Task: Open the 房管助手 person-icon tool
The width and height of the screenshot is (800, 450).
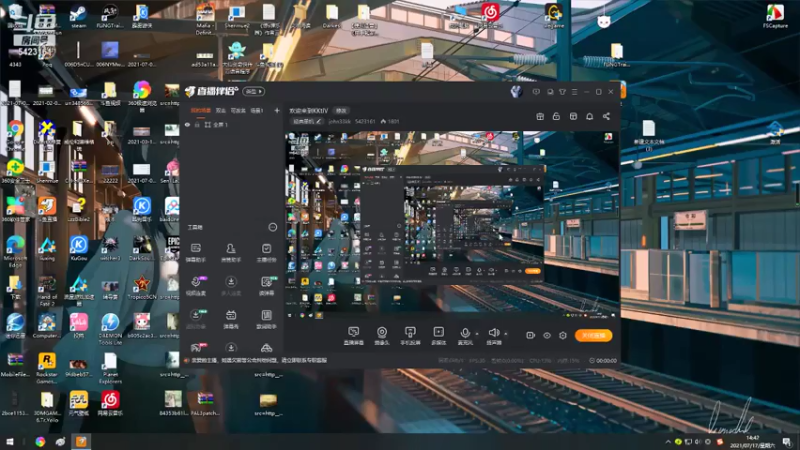Action: (231, 252)
